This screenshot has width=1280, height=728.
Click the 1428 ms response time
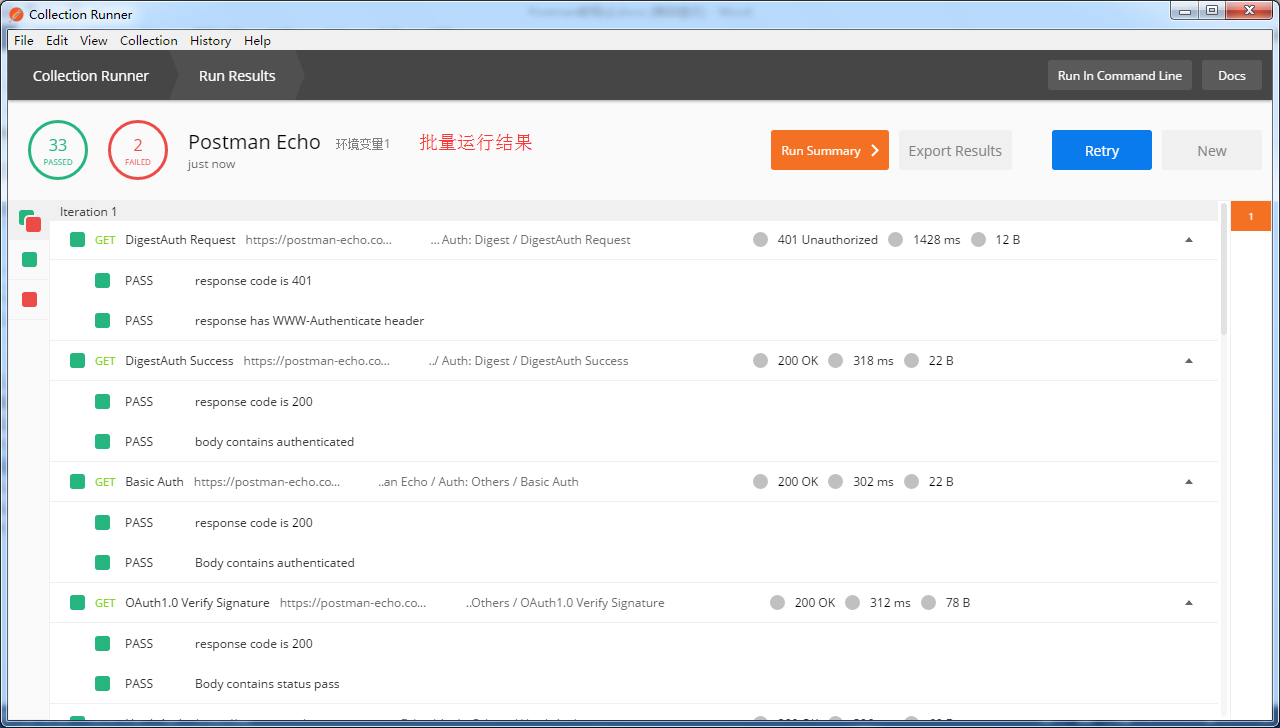click(937, 240)
